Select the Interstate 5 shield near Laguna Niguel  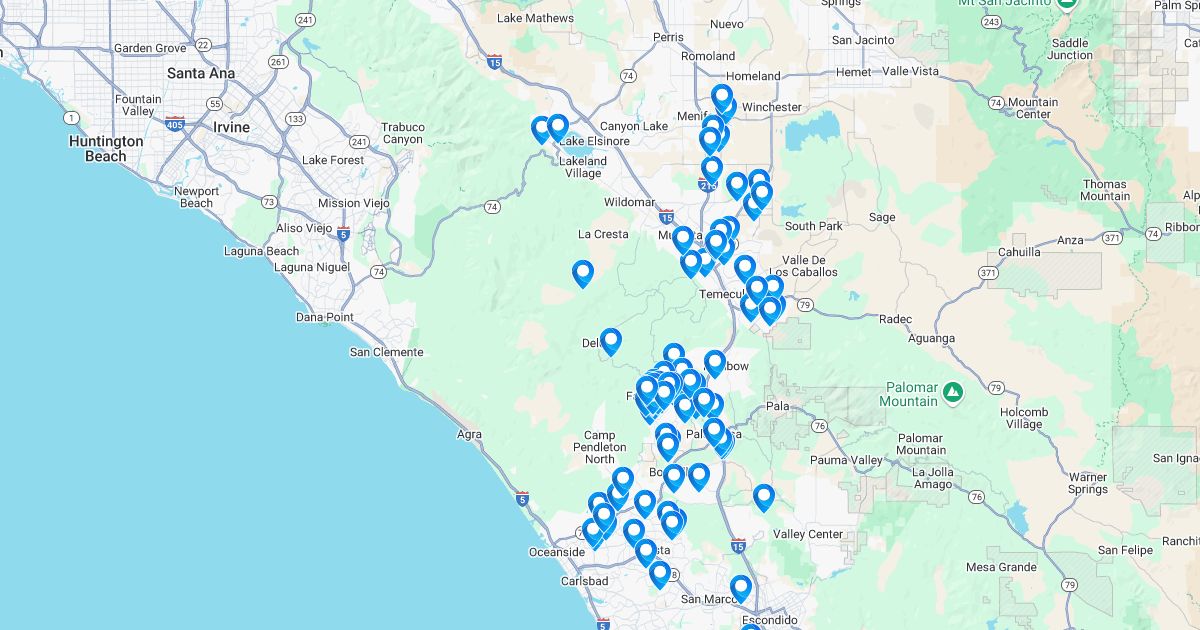pyautogui.click(x=343, y=234)
